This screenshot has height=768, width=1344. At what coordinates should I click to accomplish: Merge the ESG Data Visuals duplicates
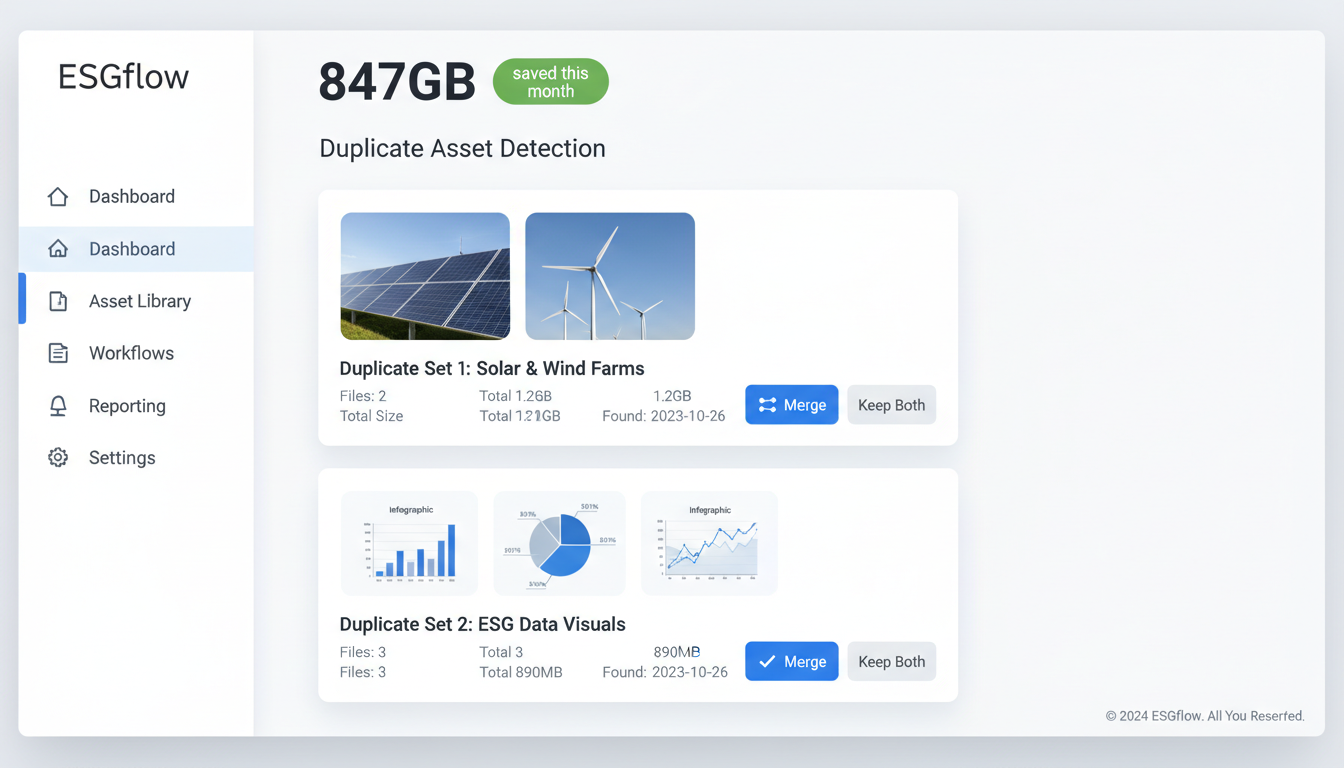(x=791, y=661)
